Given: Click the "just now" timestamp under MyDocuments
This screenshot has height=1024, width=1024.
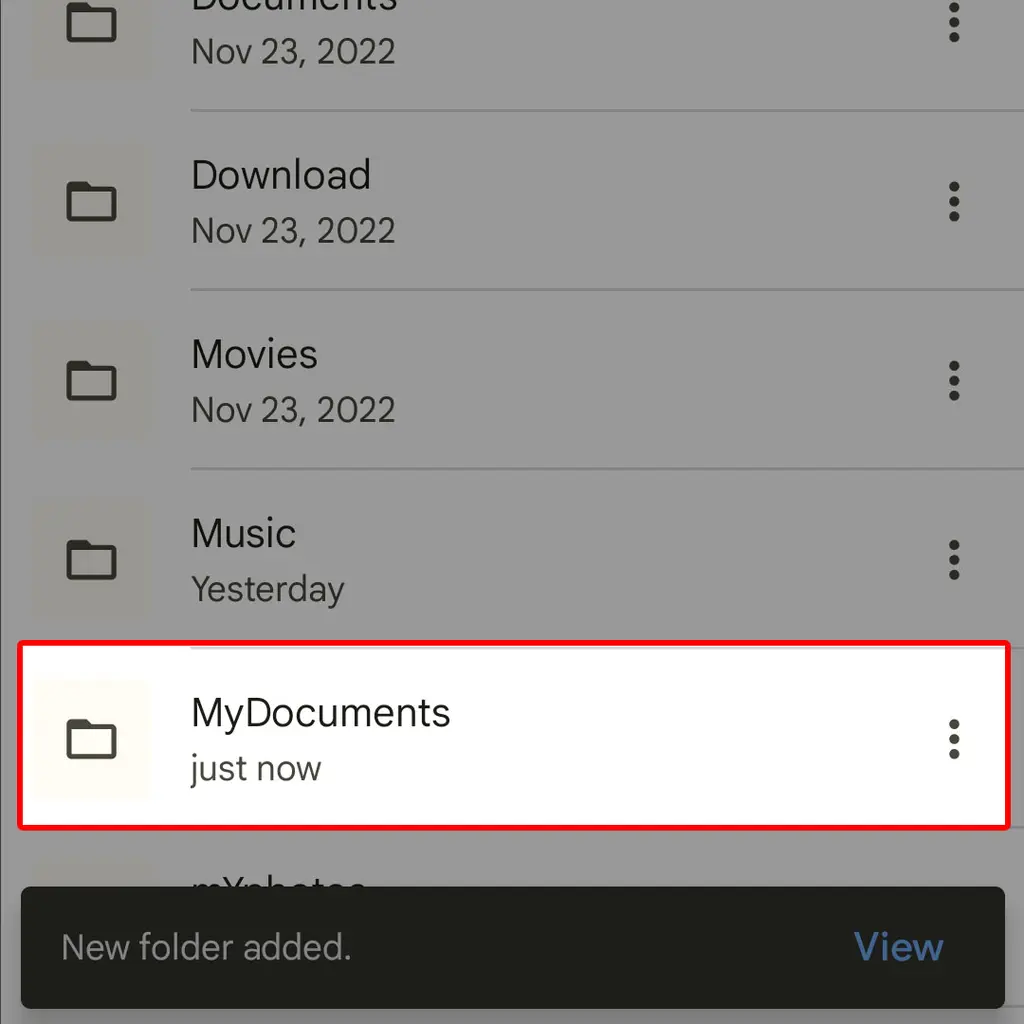Looking at the screenshot, I should click(x=256, y=769).
